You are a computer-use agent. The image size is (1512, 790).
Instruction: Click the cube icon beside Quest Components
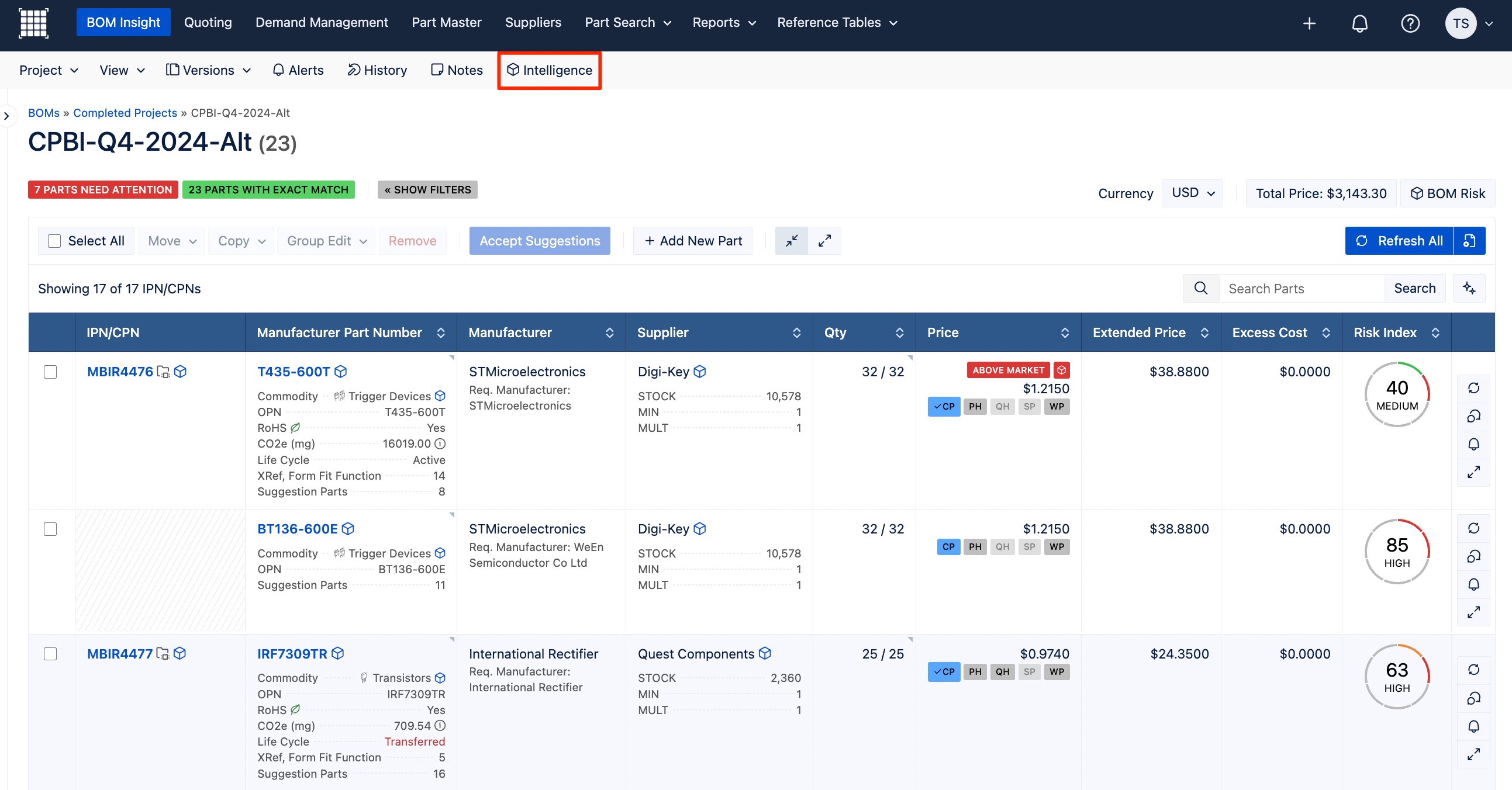(x=765, y=653)
